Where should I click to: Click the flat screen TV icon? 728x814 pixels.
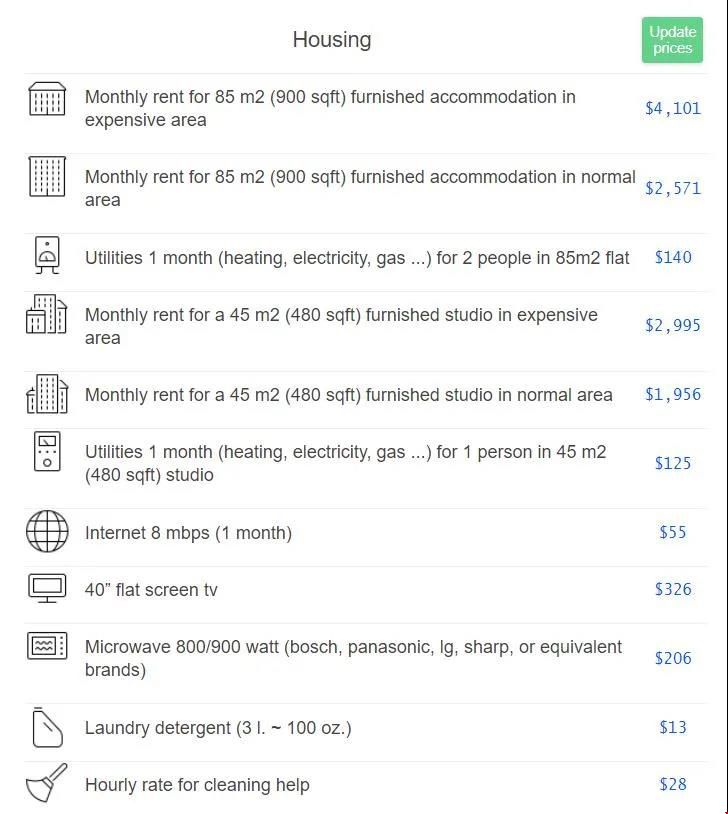pos(47,588)
